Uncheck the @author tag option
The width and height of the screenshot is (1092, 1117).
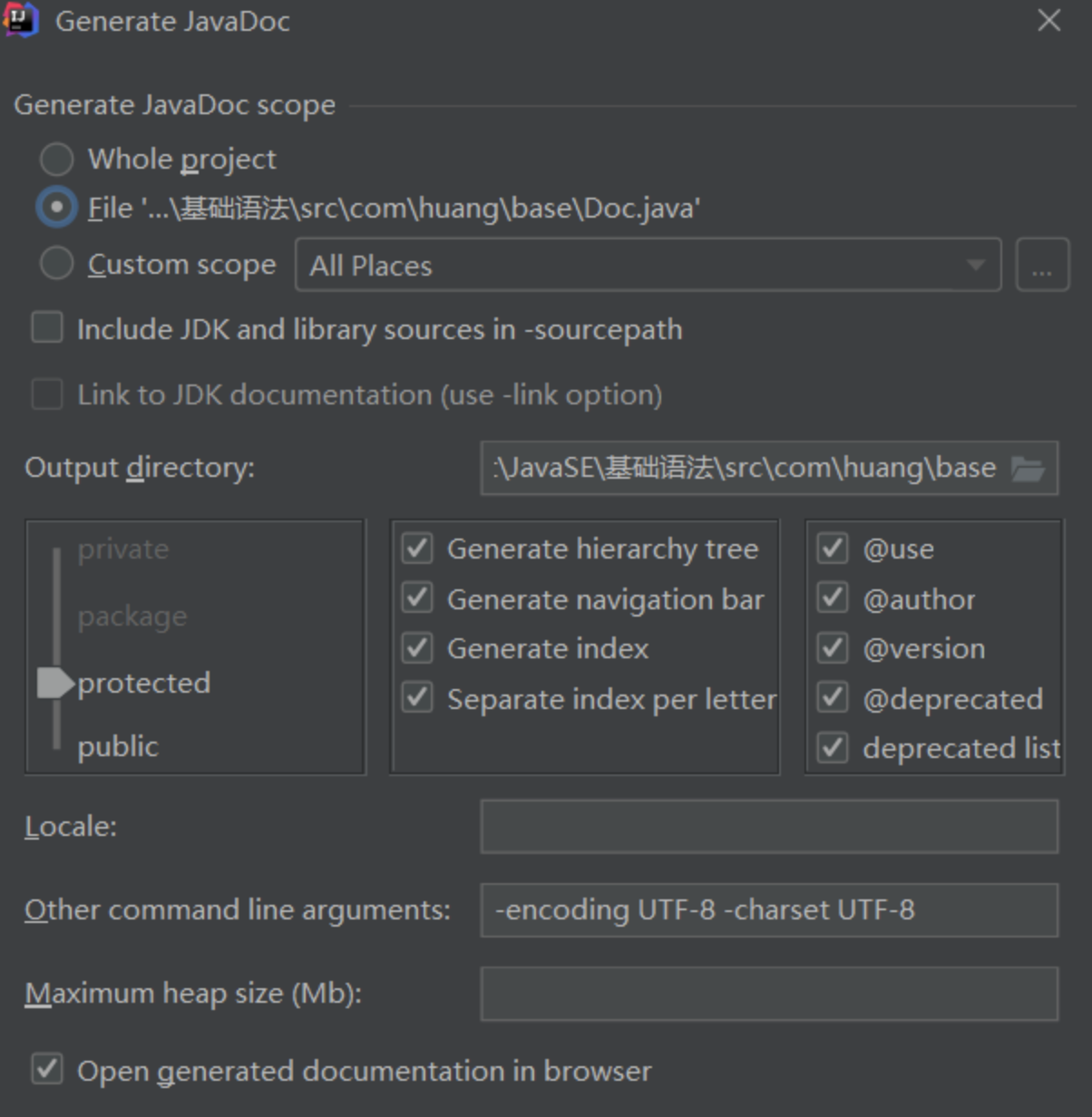pyautogui.click(x=833, y=598)
